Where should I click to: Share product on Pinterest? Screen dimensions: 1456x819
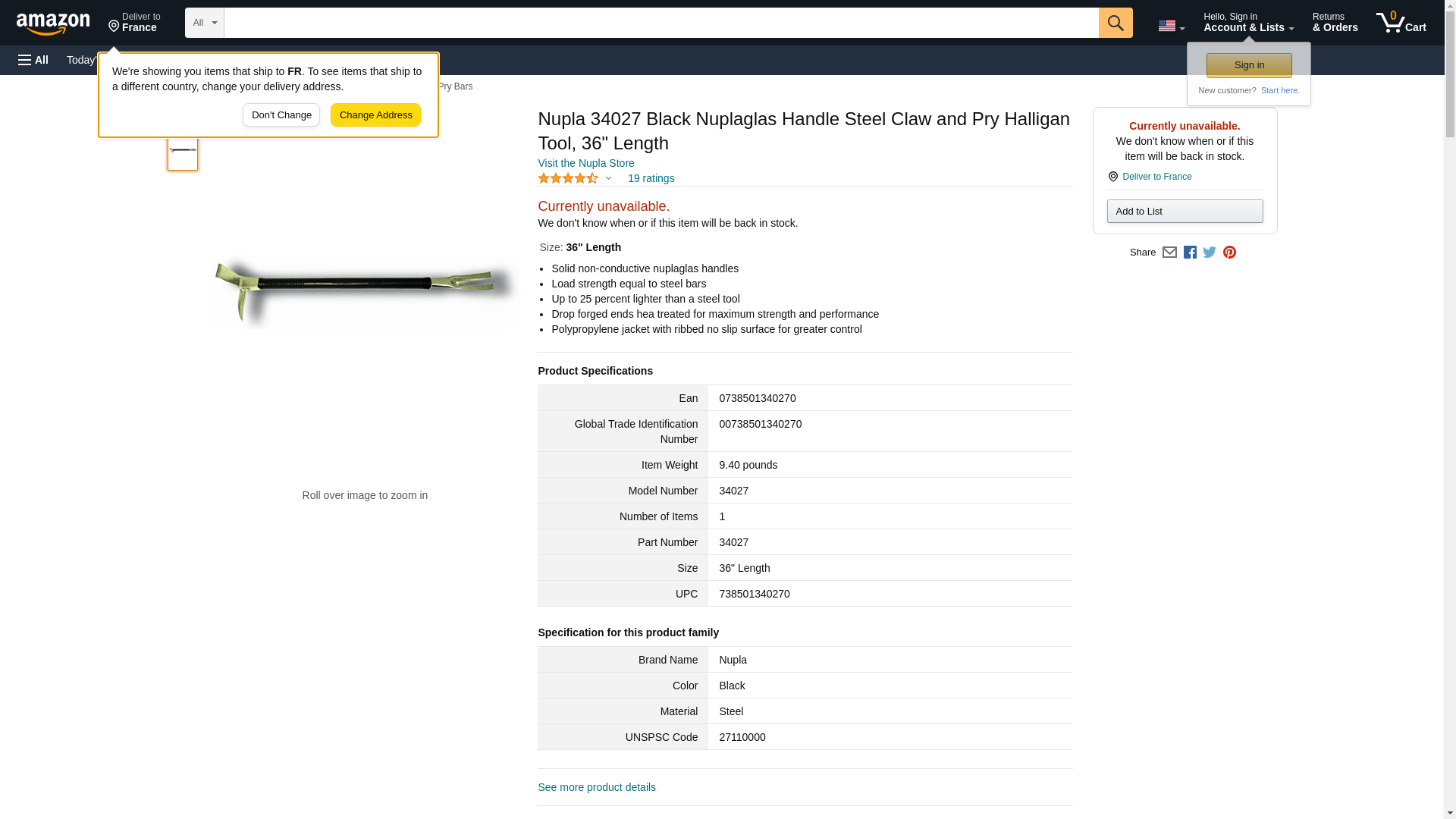[x=1229, y=253]
